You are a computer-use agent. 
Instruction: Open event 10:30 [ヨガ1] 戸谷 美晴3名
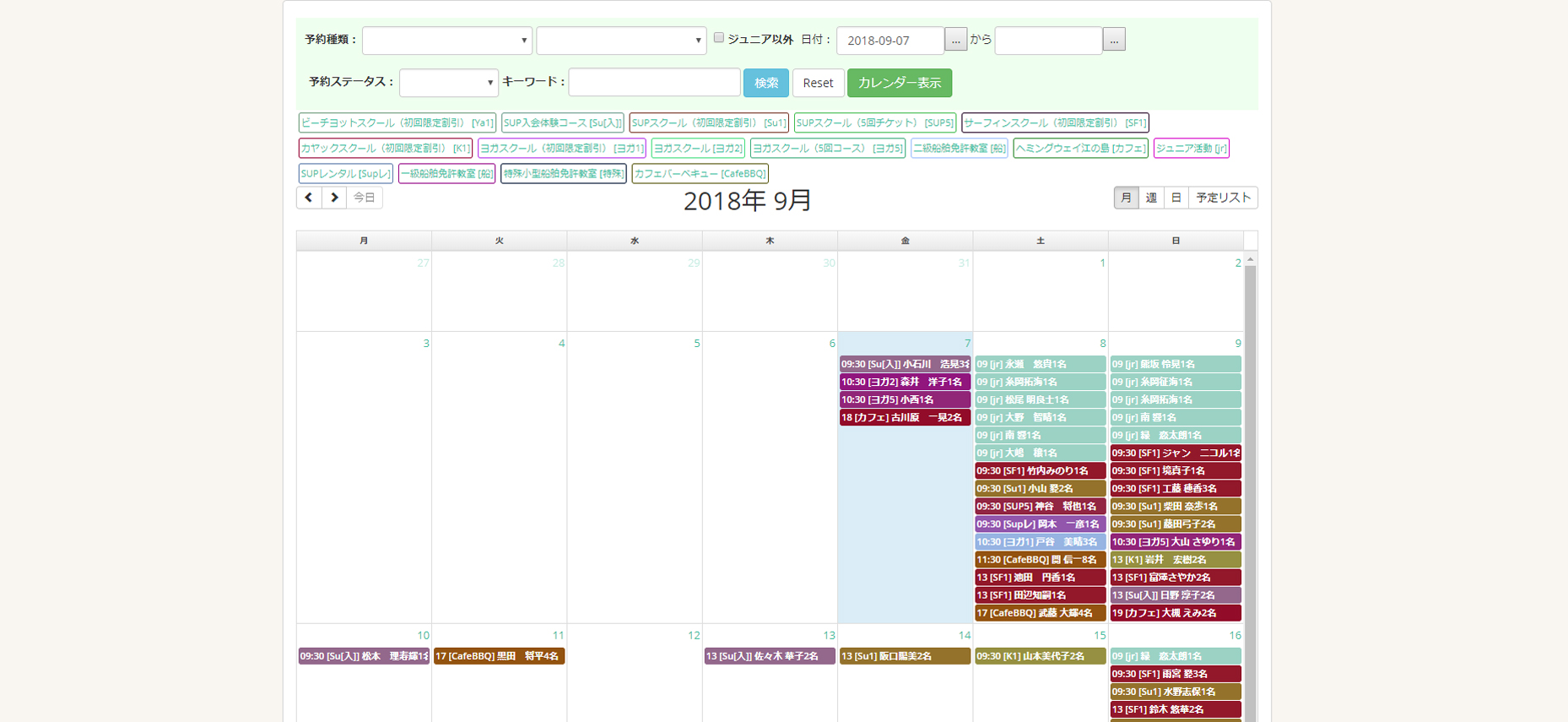(x=1041, y=541)
